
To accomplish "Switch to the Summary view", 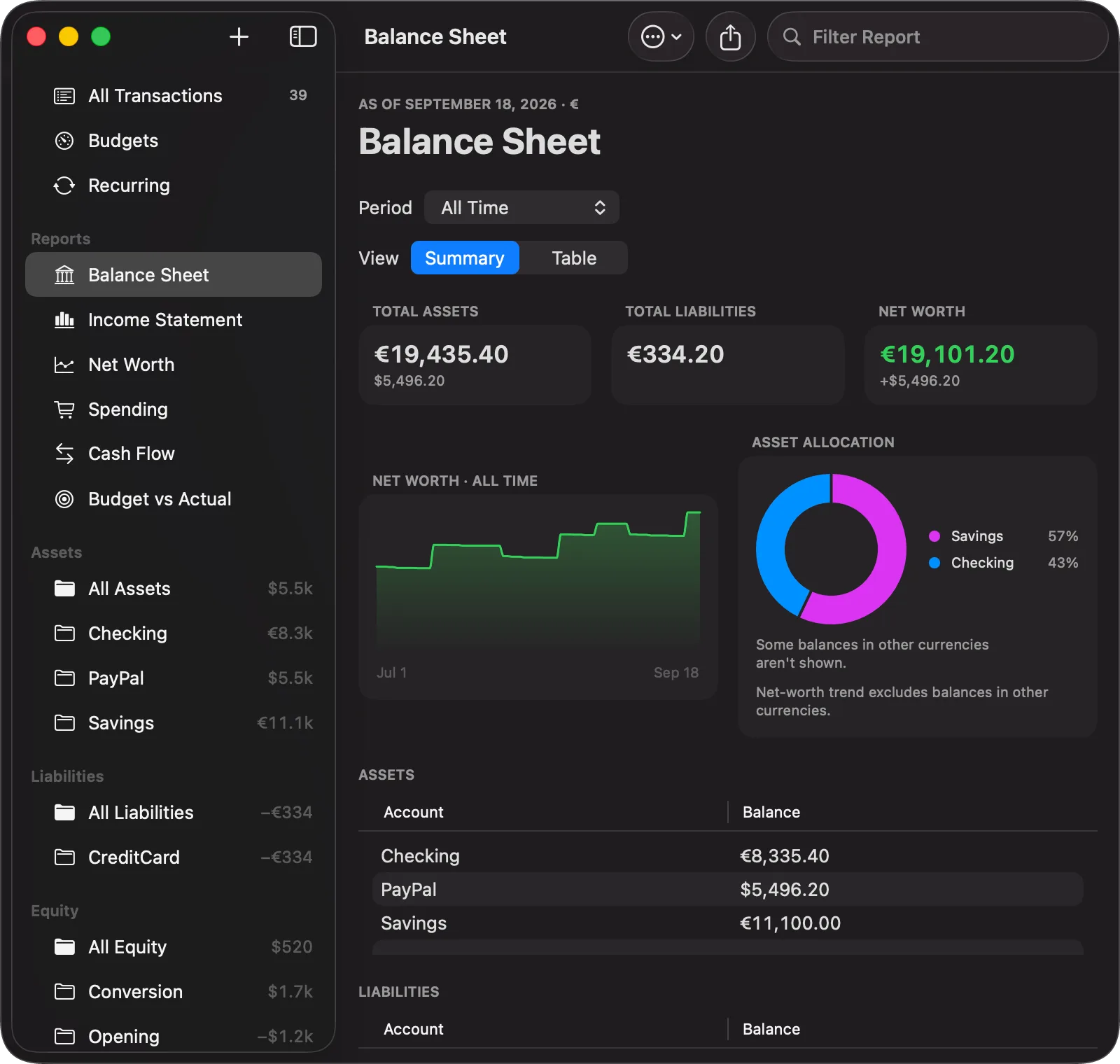I will coord(465,258).
